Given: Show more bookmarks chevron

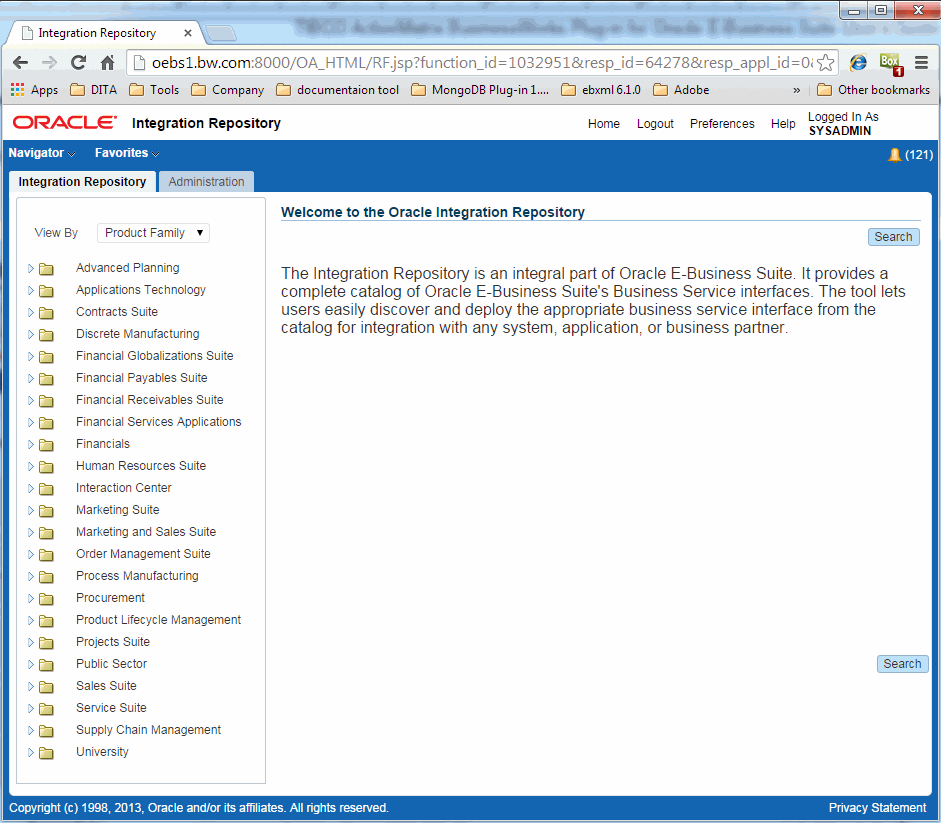Looking at the screenshot, I should pos(796,90).
